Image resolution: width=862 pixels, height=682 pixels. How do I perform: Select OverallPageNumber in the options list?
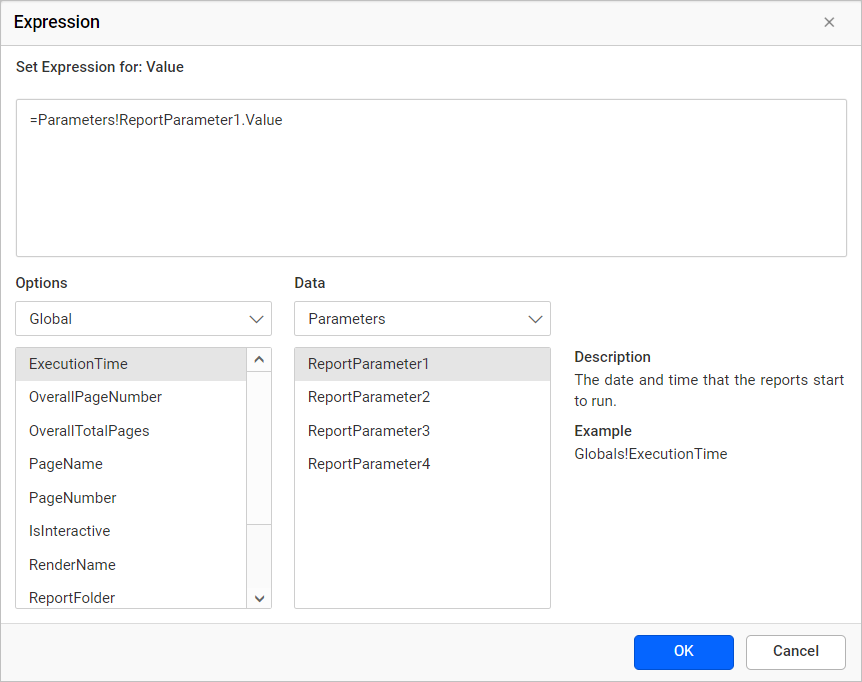(131, 397)
